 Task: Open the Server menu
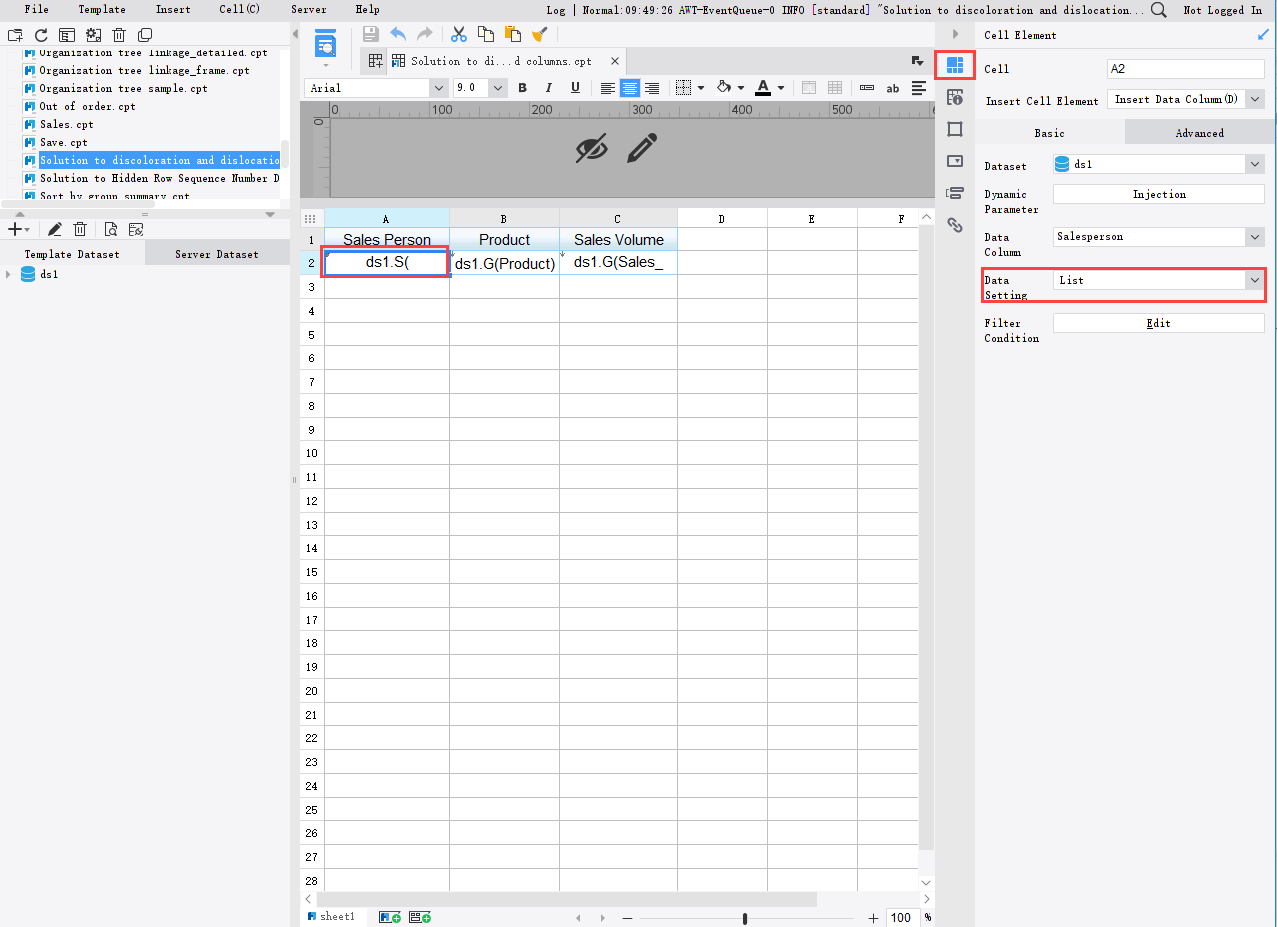pos(308,9)
